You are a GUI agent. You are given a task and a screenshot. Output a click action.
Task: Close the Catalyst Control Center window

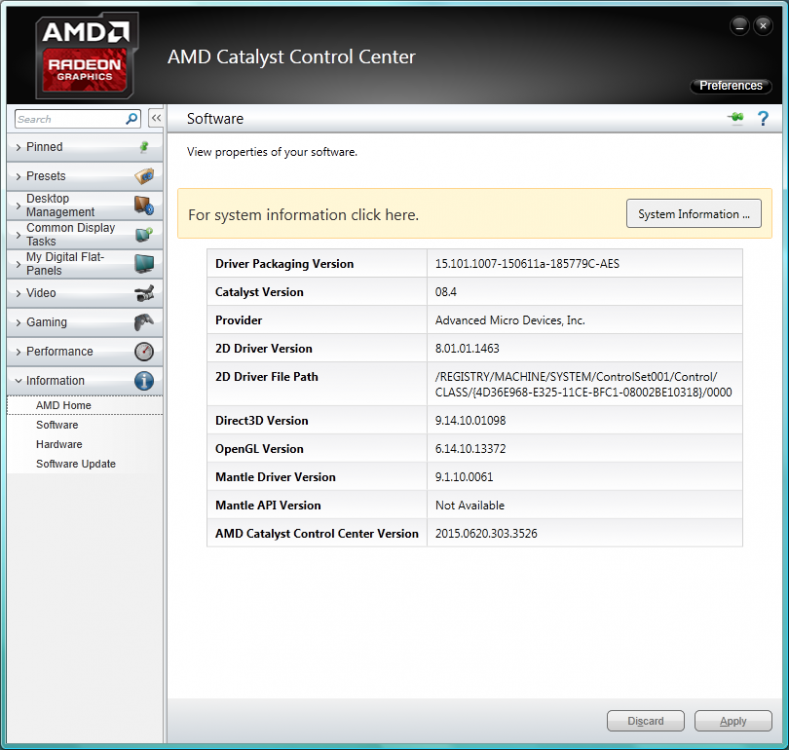pos(763,26)
